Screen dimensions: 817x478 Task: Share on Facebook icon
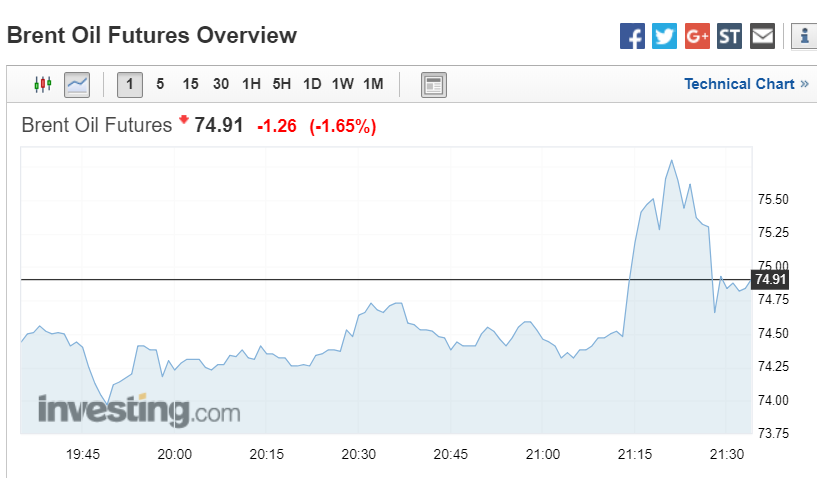[632, 37]
